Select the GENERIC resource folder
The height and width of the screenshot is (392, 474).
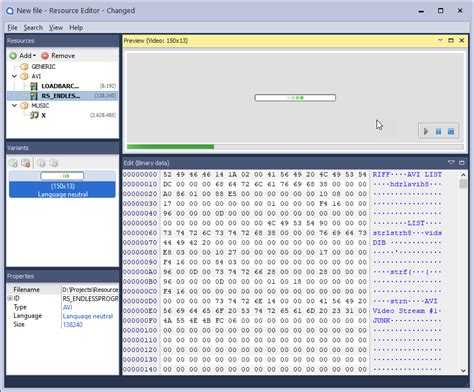(x=43, y=67)
